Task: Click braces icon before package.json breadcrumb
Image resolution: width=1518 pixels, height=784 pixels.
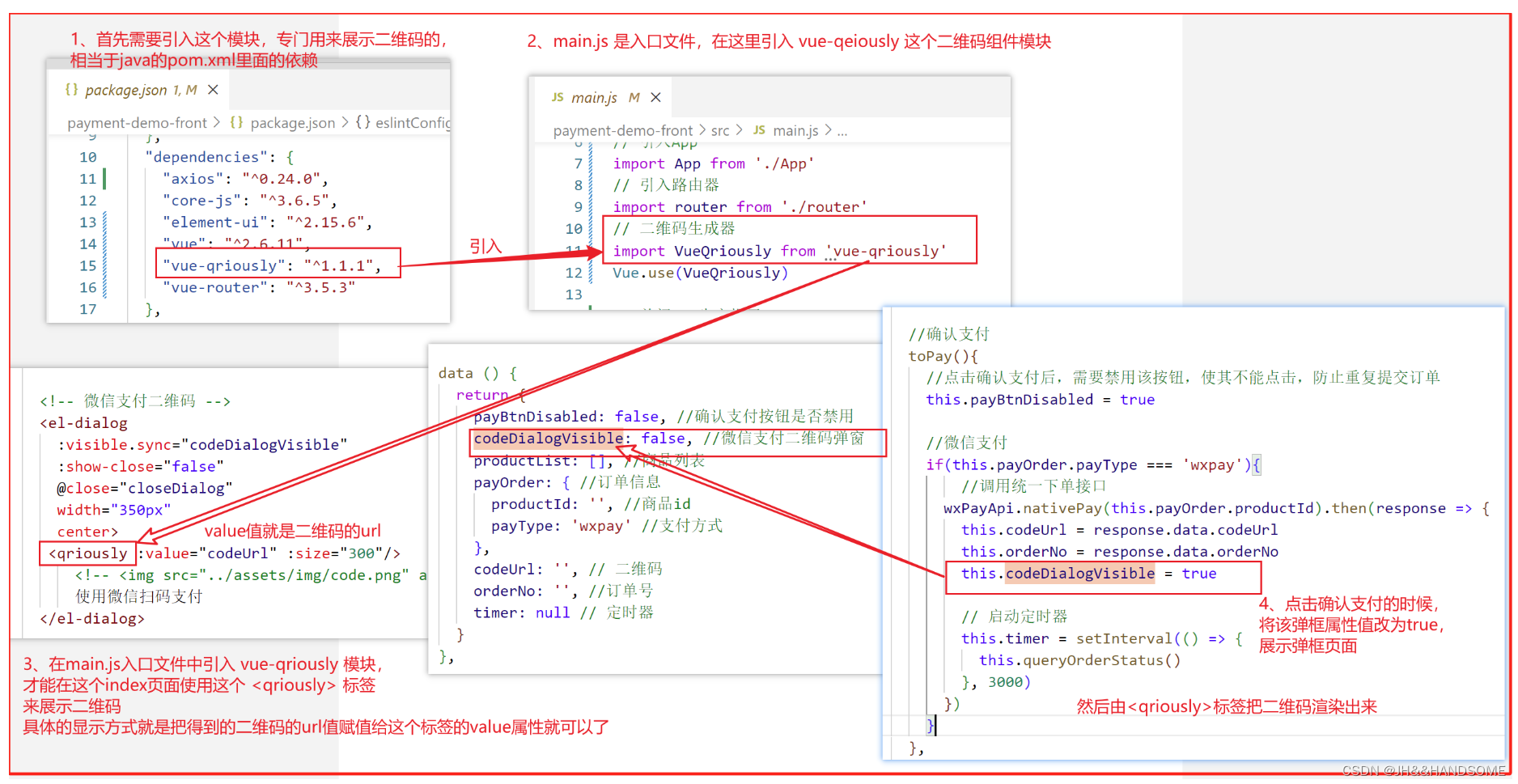Action: [236, 122]
